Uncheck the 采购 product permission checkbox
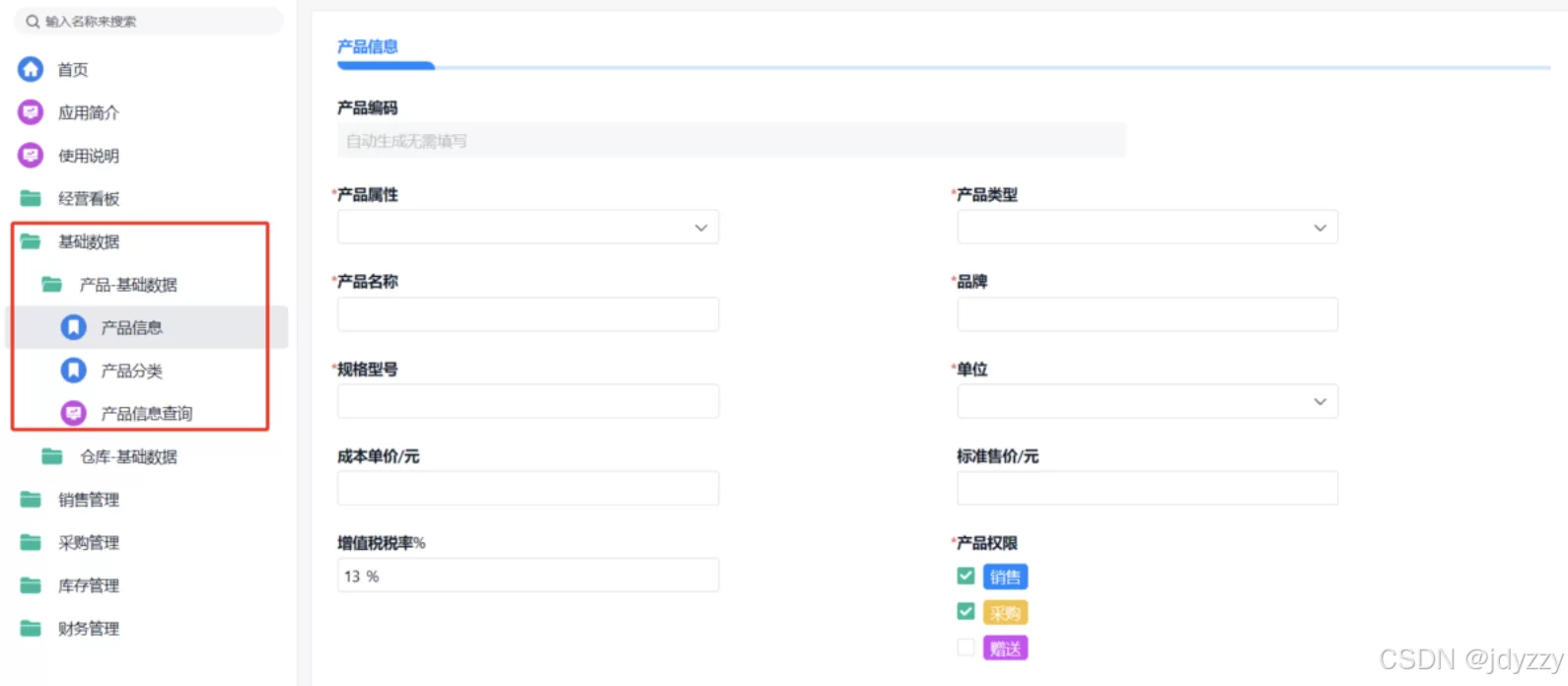 (x=966, y=612)
